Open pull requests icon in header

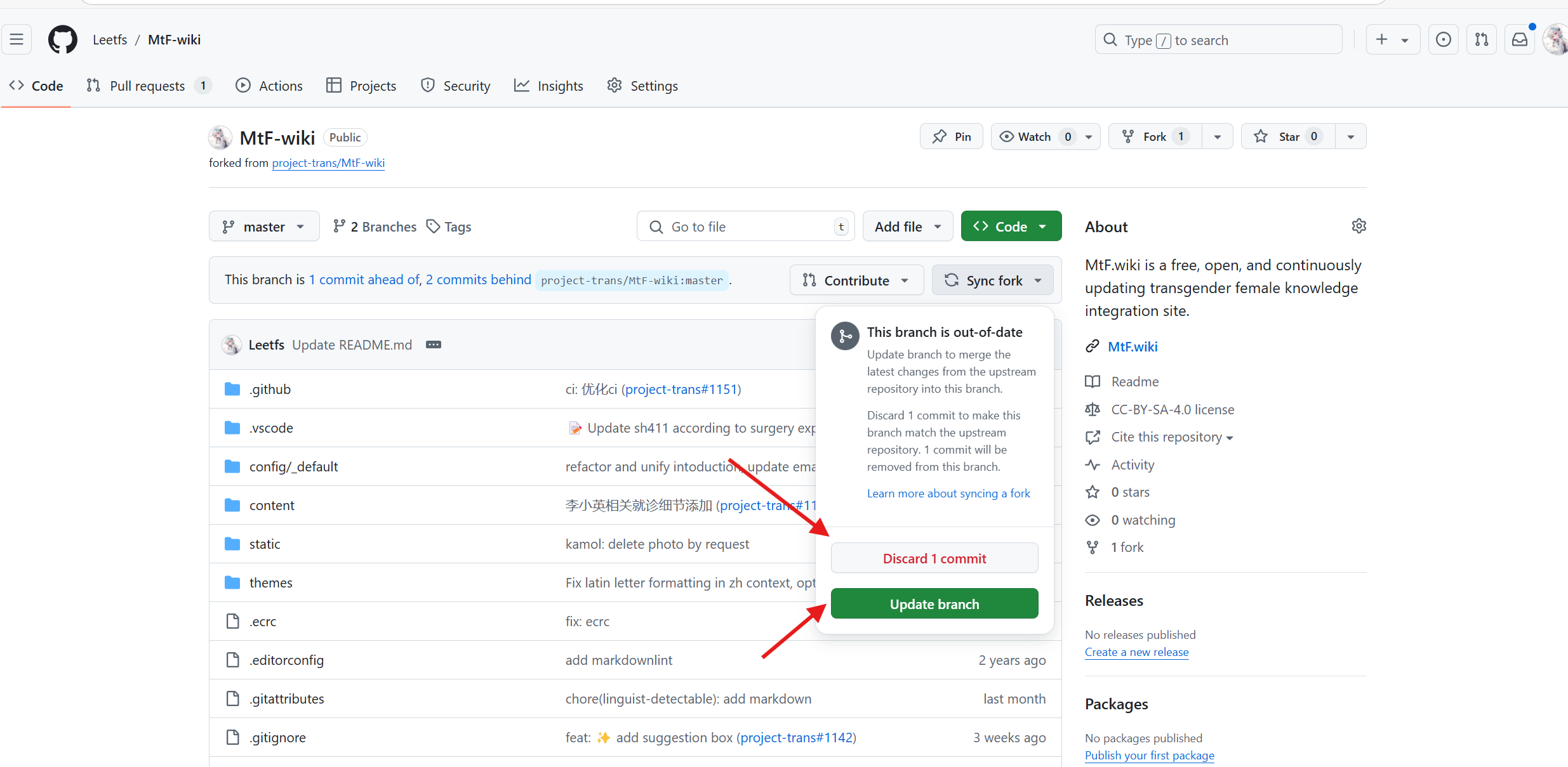click(1482, 39)
